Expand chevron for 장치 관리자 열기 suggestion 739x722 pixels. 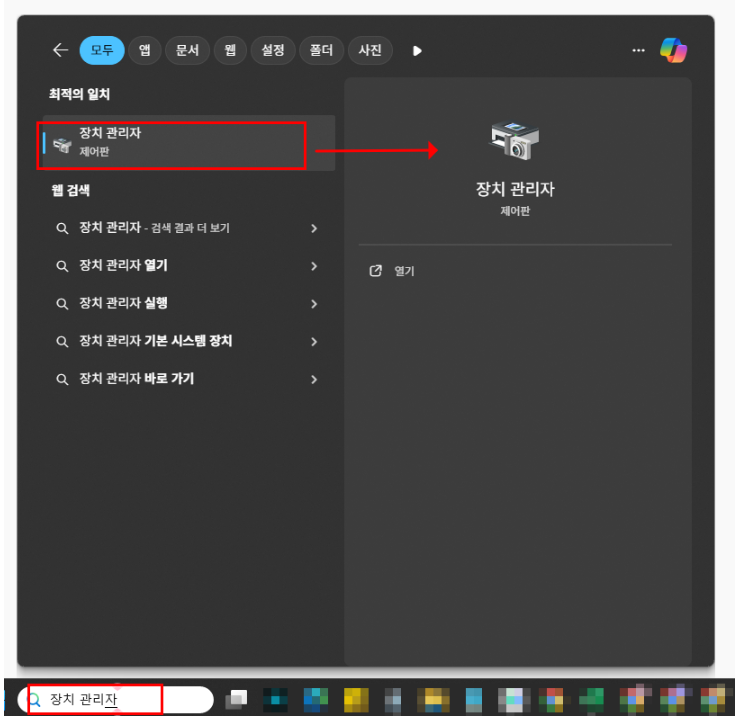pyautogui.click(x=314, y=266)
